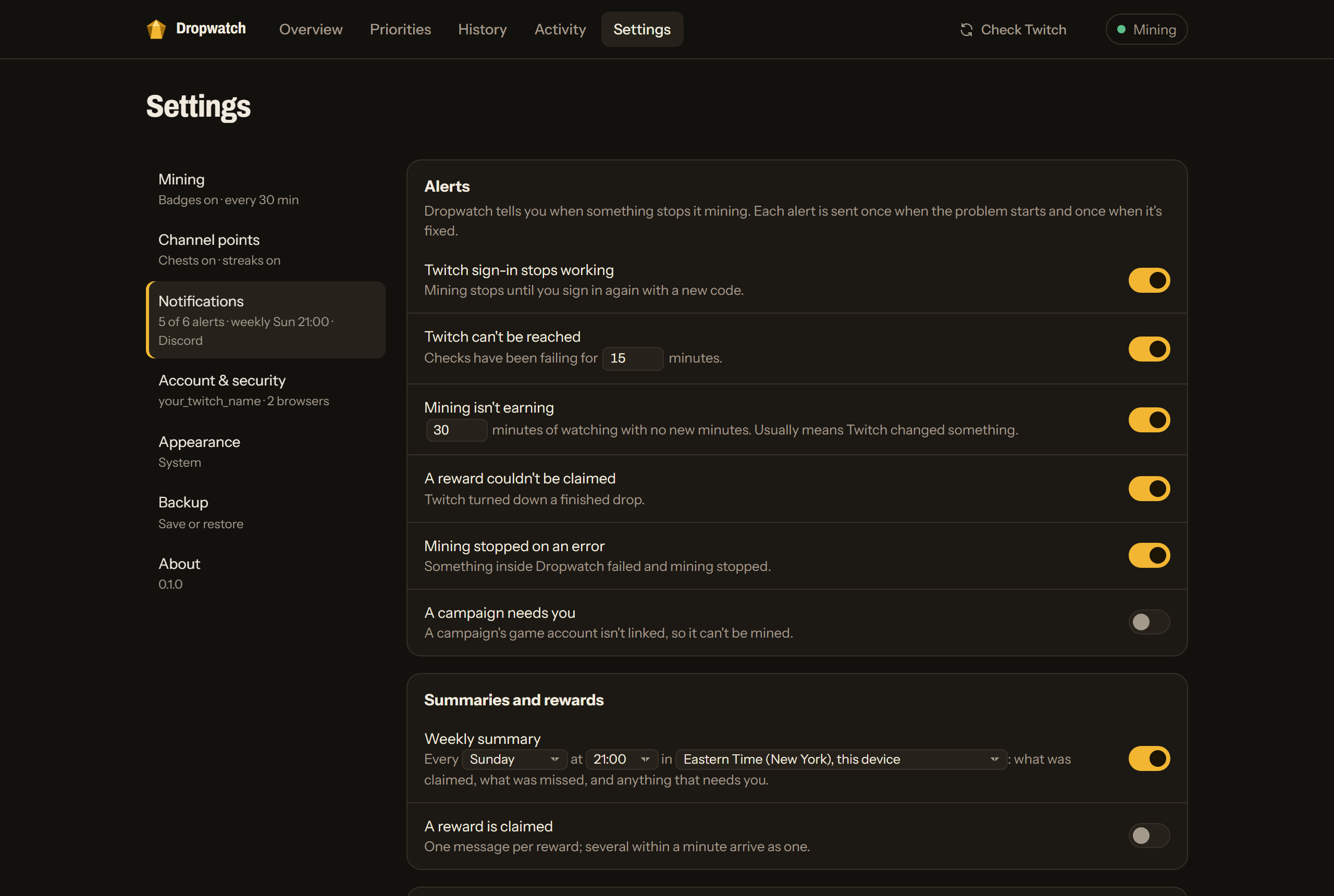Open the Mining settings section

[x=266, y=189]
